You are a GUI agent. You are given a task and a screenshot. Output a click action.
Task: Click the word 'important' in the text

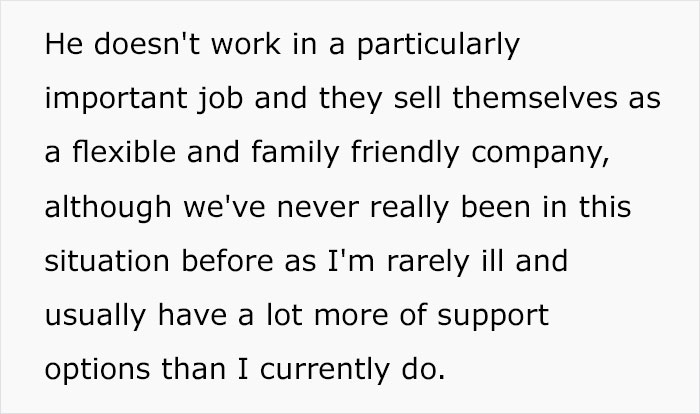116,100
